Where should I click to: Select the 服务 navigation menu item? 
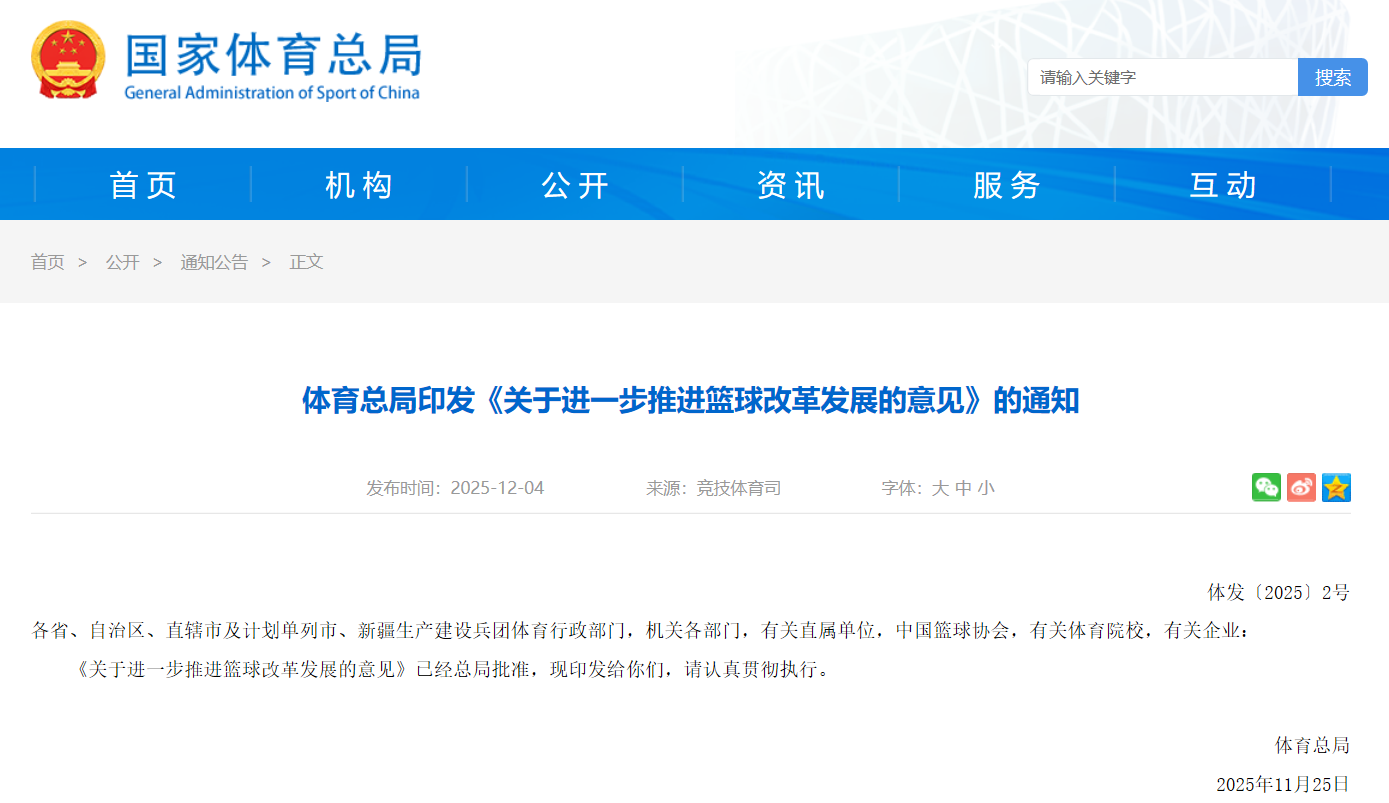(x=1007, y=185)
